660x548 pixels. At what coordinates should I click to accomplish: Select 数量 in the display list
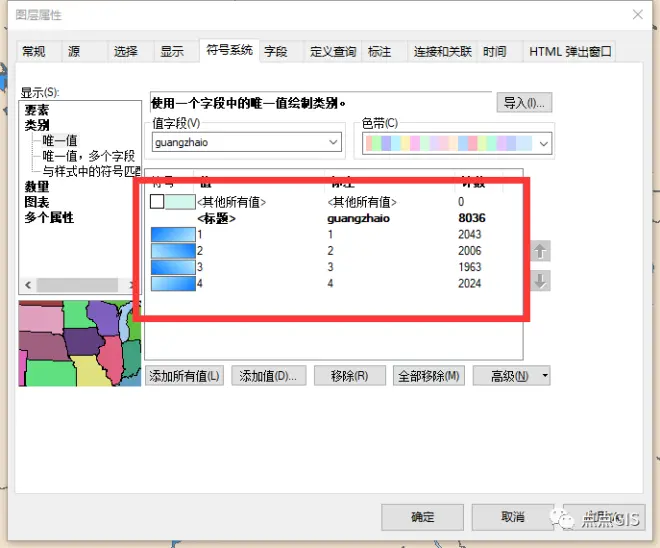pos(37,186)
